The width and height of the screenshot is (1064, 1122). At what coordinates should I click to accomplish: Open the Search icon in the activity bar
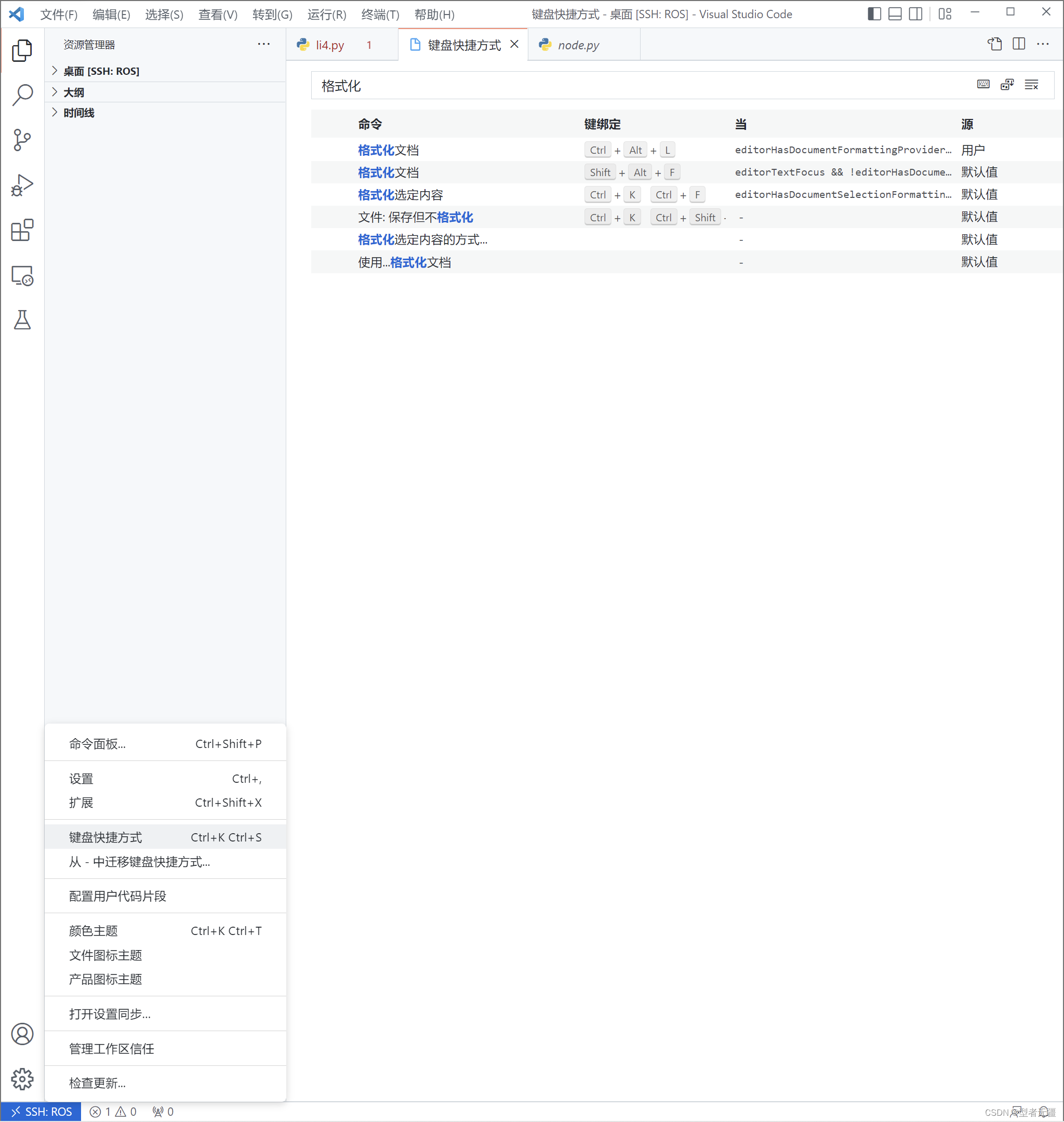[x=22, y=95]
